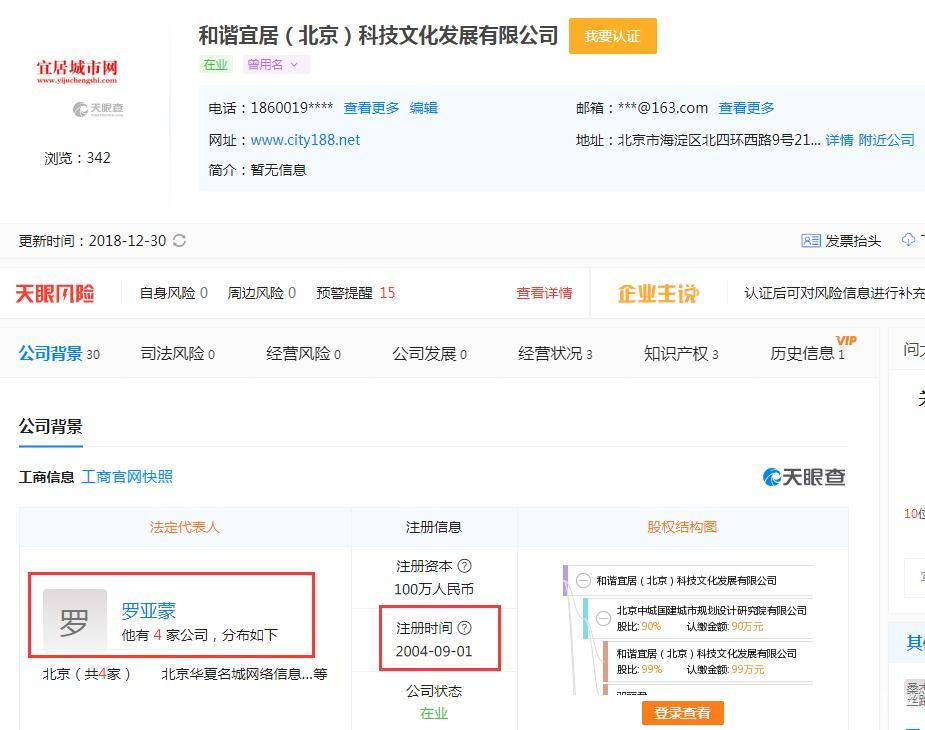Click 100万人民币 registered capital value
Image resolution: width=925 pixels, height=730 pixels.
point(434,589)
